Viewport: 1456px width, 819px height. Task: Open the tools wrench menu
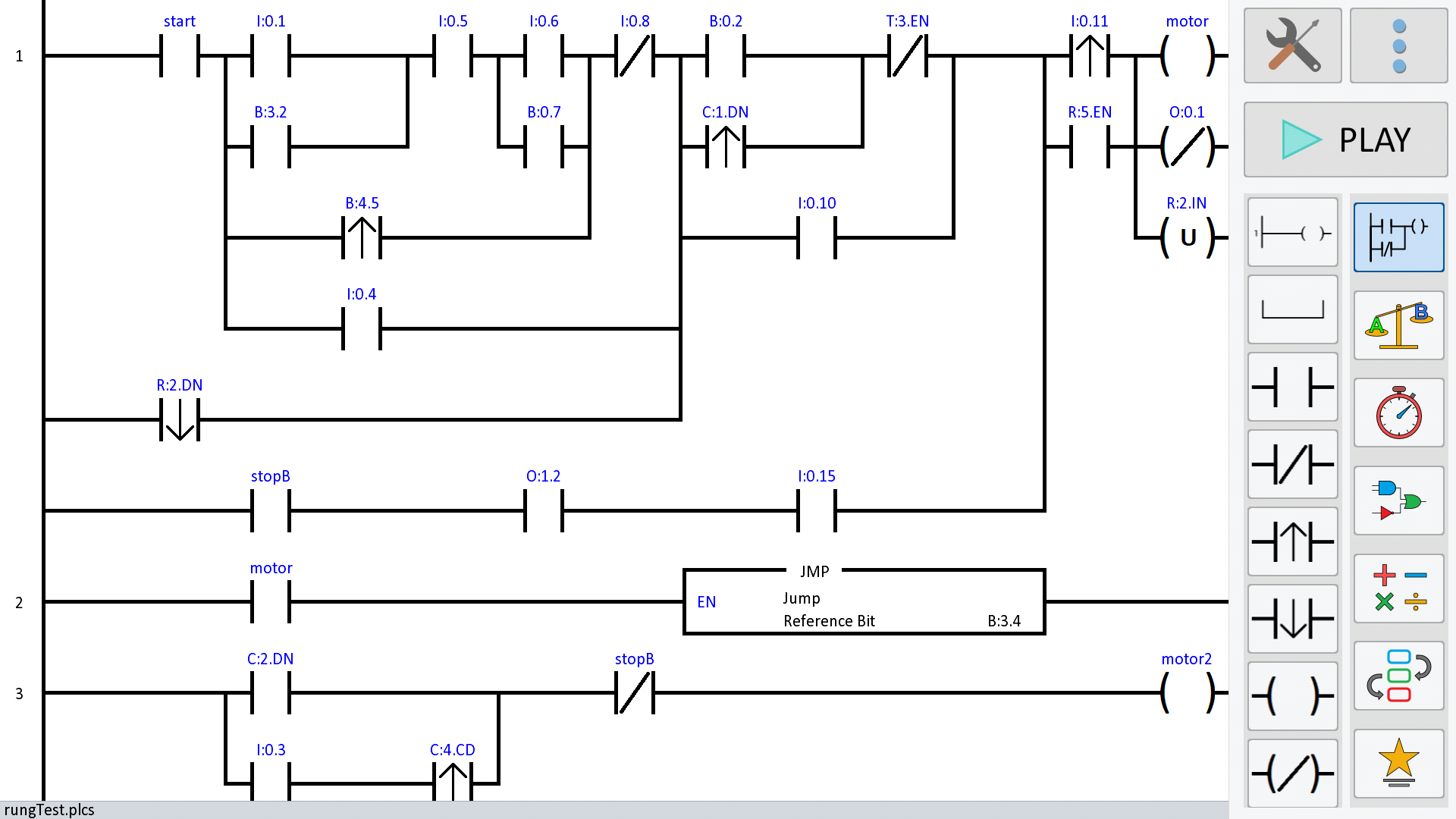(x=1292, y=45)
